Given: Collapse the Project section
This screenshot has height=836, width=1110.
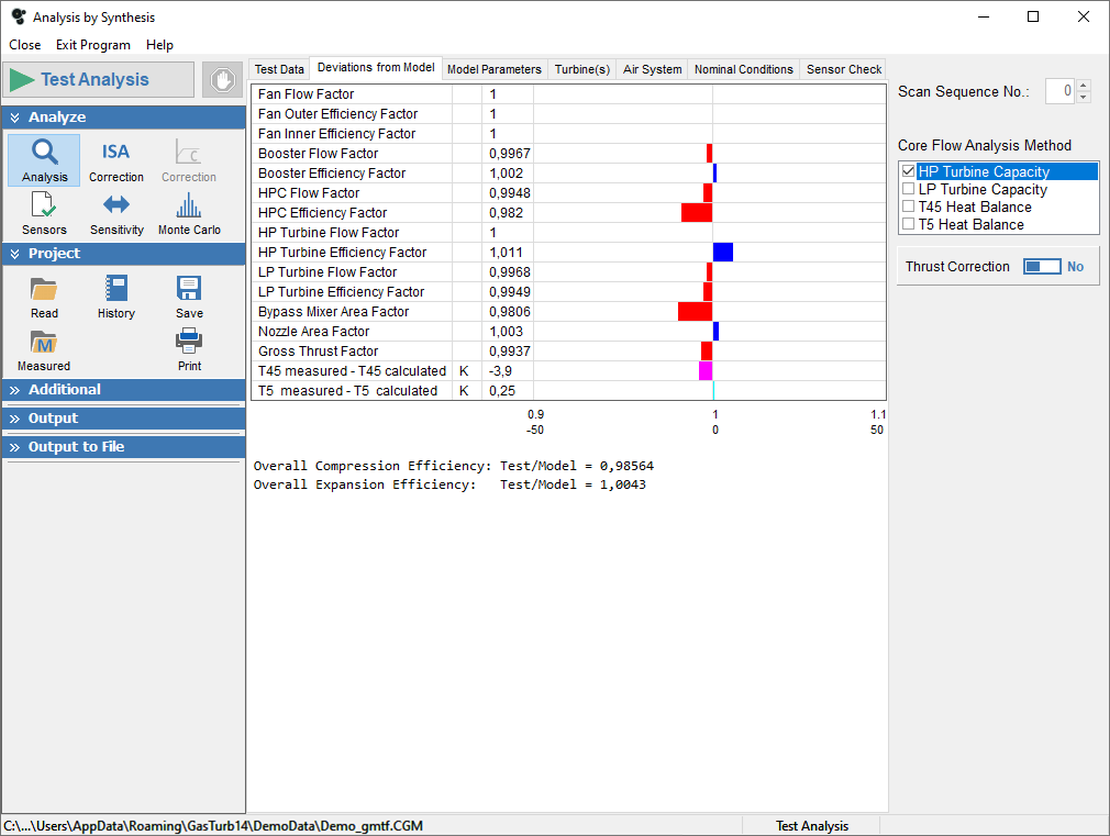Looking at the screenshot, I should (x=124, y=253).
